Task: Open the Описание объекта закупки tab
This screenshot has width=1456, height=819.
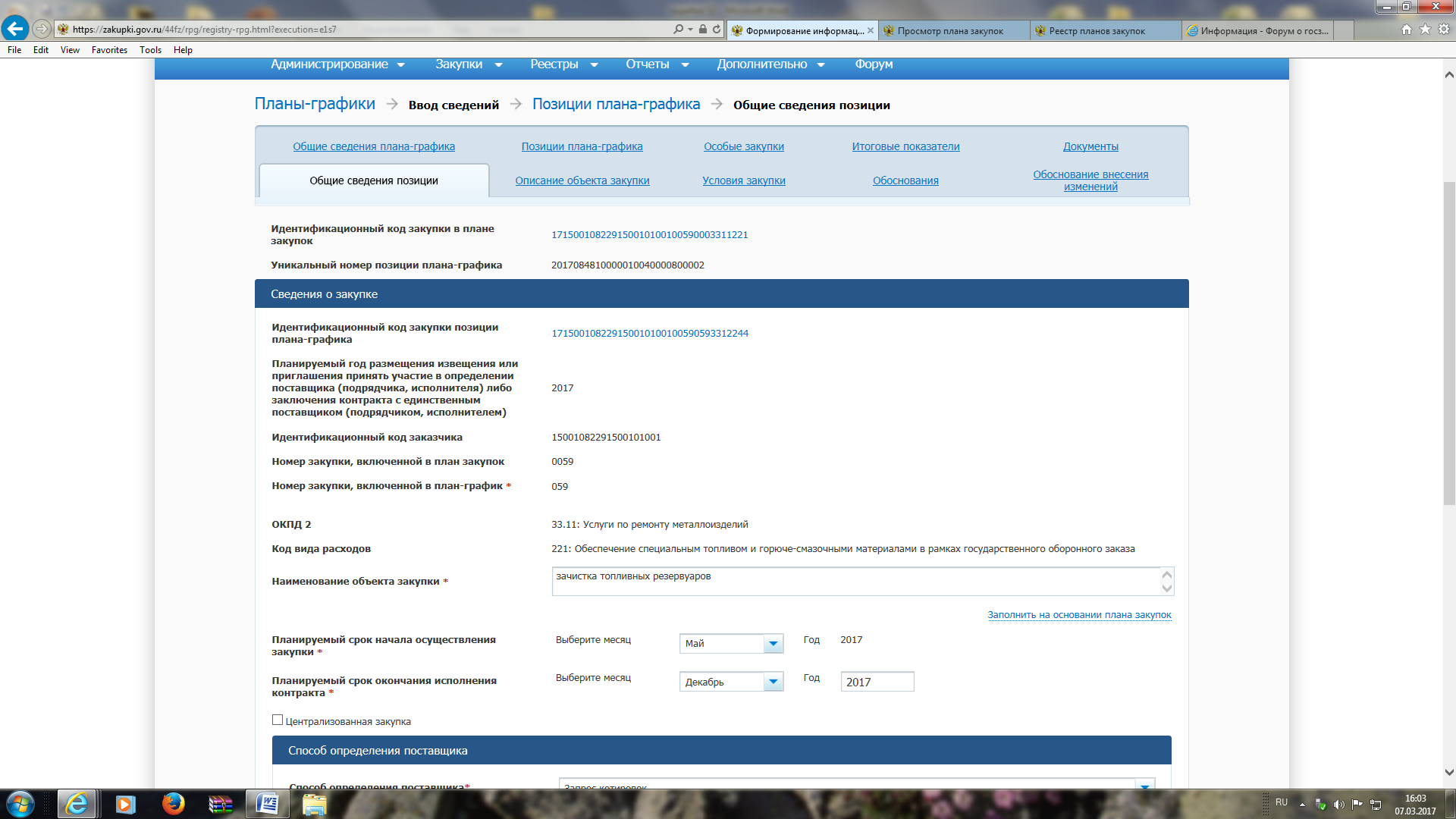Action: (x=582, y=180)
